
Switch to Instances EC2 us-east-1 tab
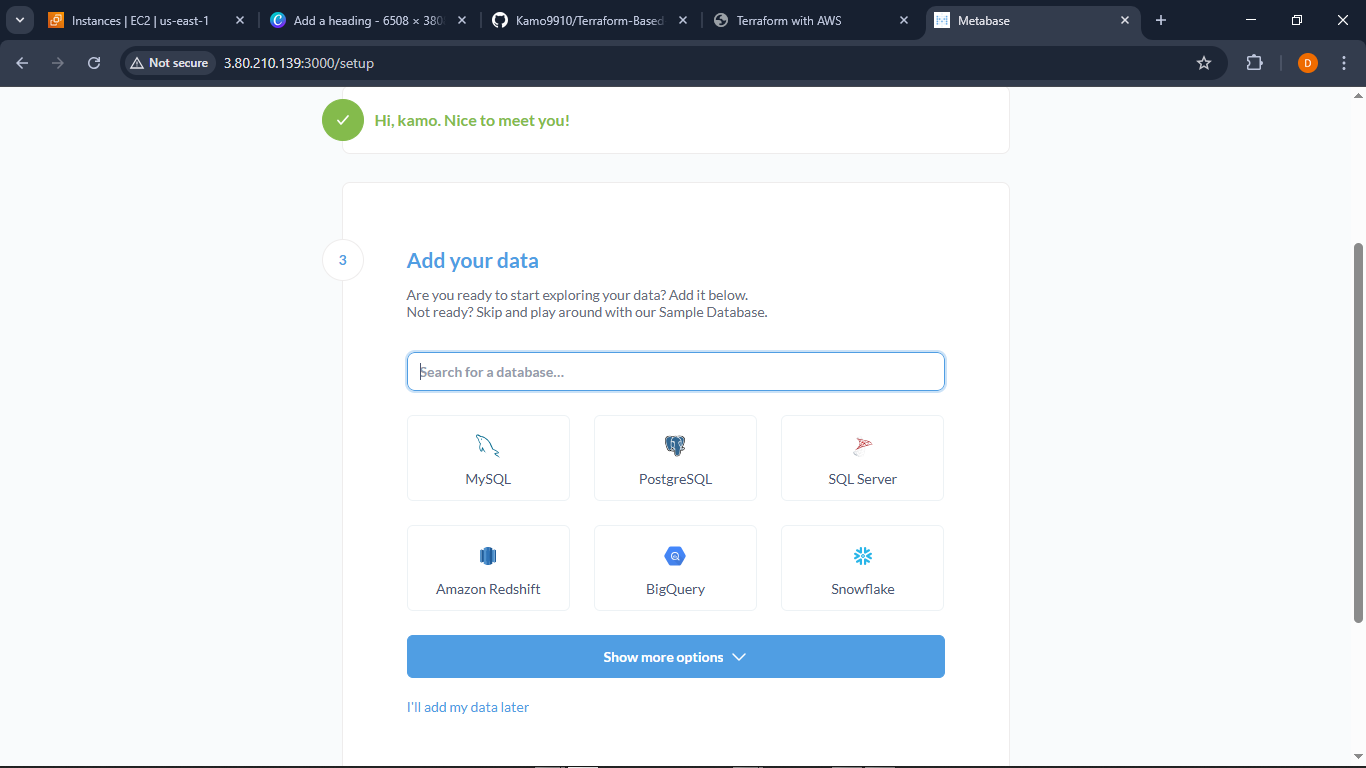(x=140, y=20)
